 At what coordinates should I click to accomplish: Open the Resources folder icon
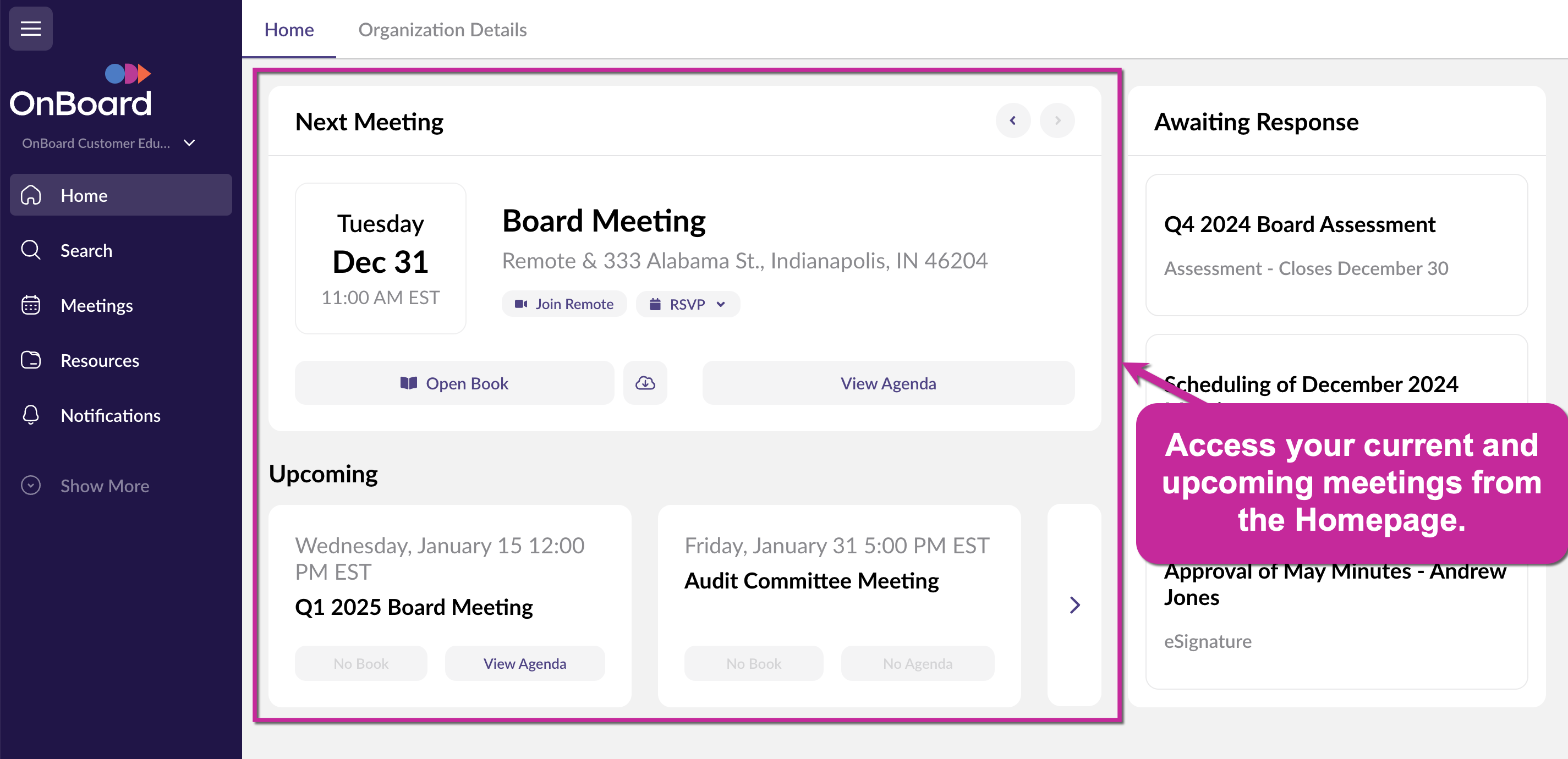[30, 360]
